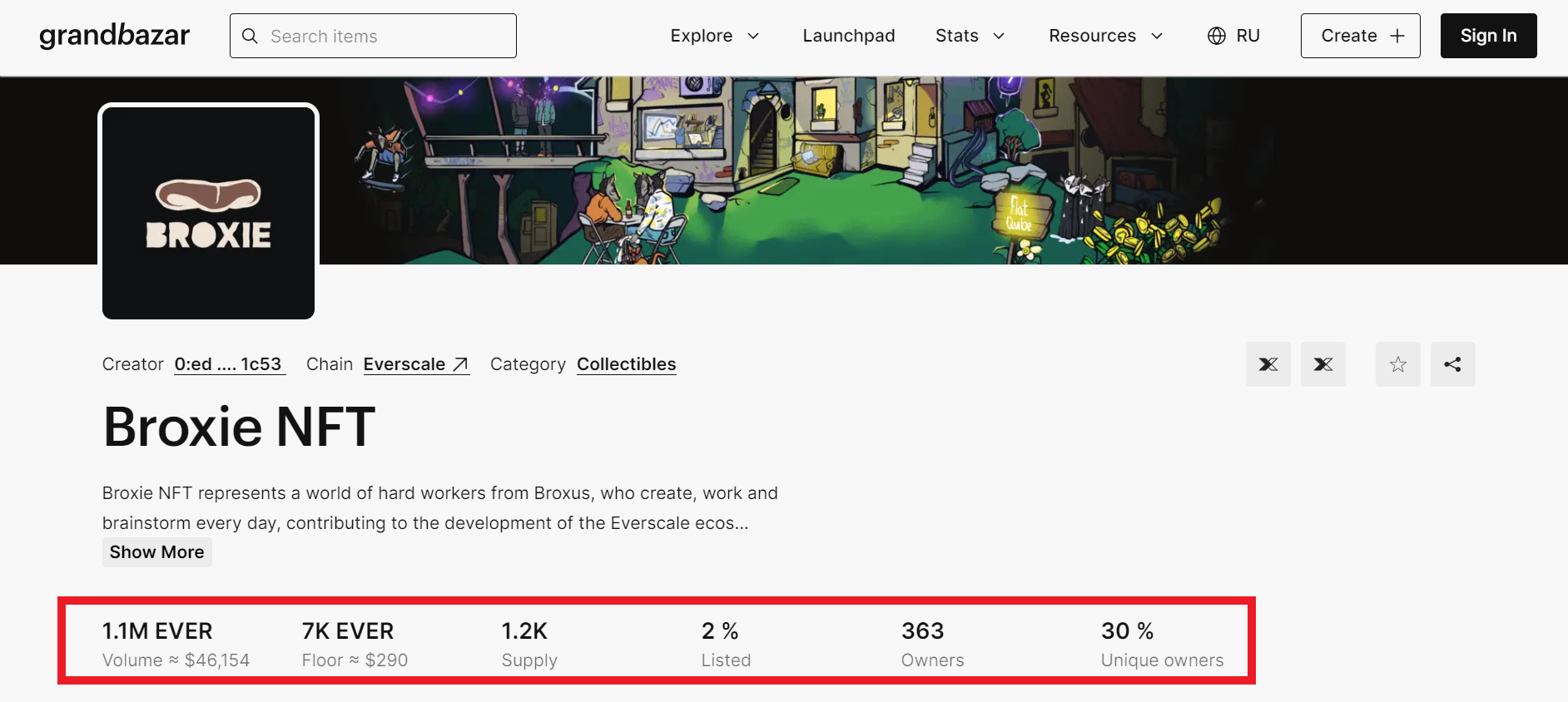Click the first X social icon

coord(1268,364)
